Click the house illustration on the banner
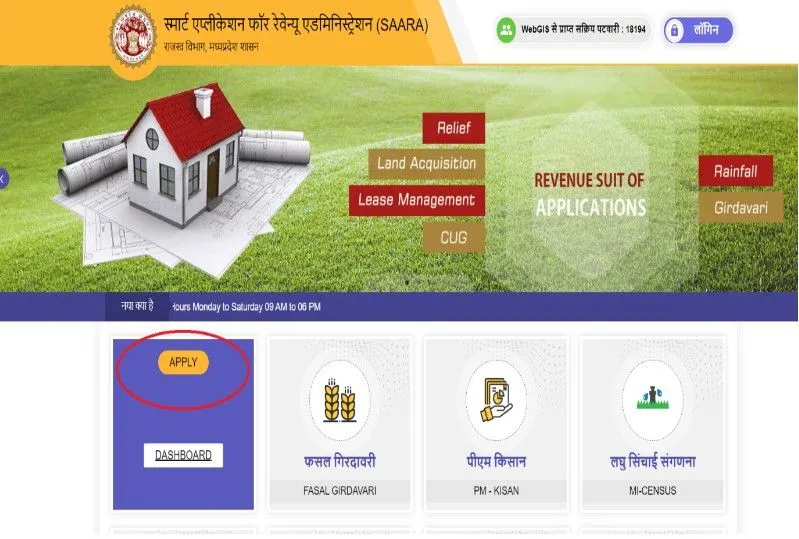 point(183,155)
